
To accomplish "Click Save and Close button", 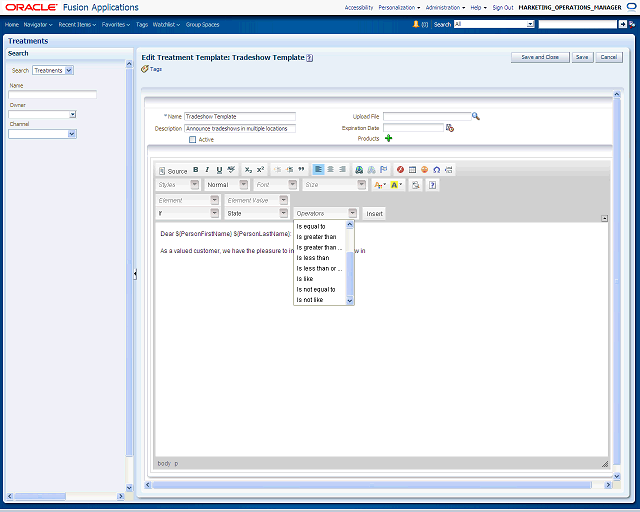I will [540, 57].
